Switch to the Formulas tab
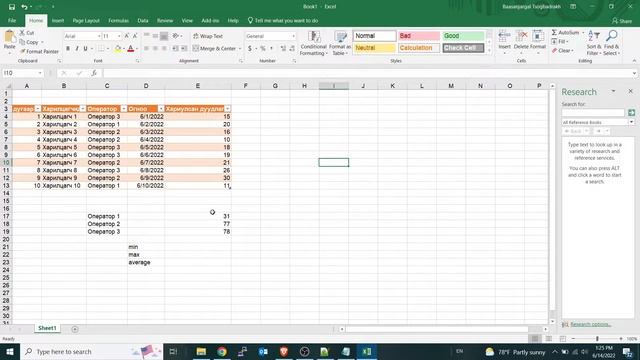 pos(118,20)
